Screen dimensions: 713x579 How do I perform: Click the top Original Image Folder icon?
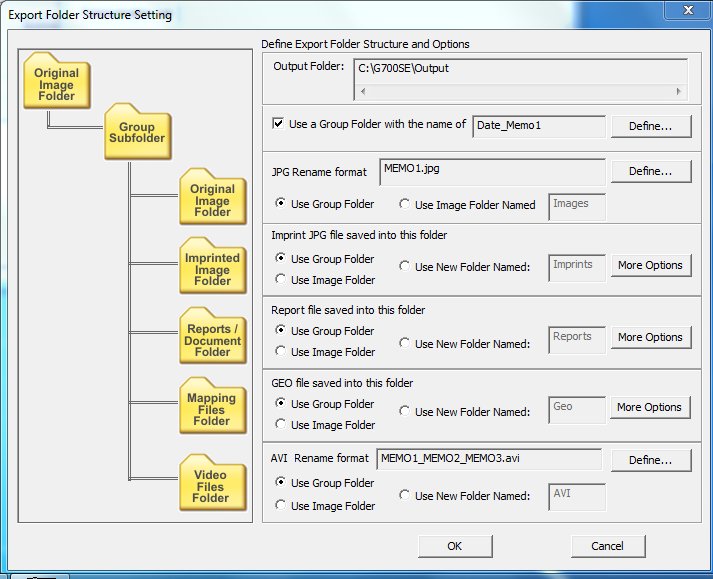(57, 81)
